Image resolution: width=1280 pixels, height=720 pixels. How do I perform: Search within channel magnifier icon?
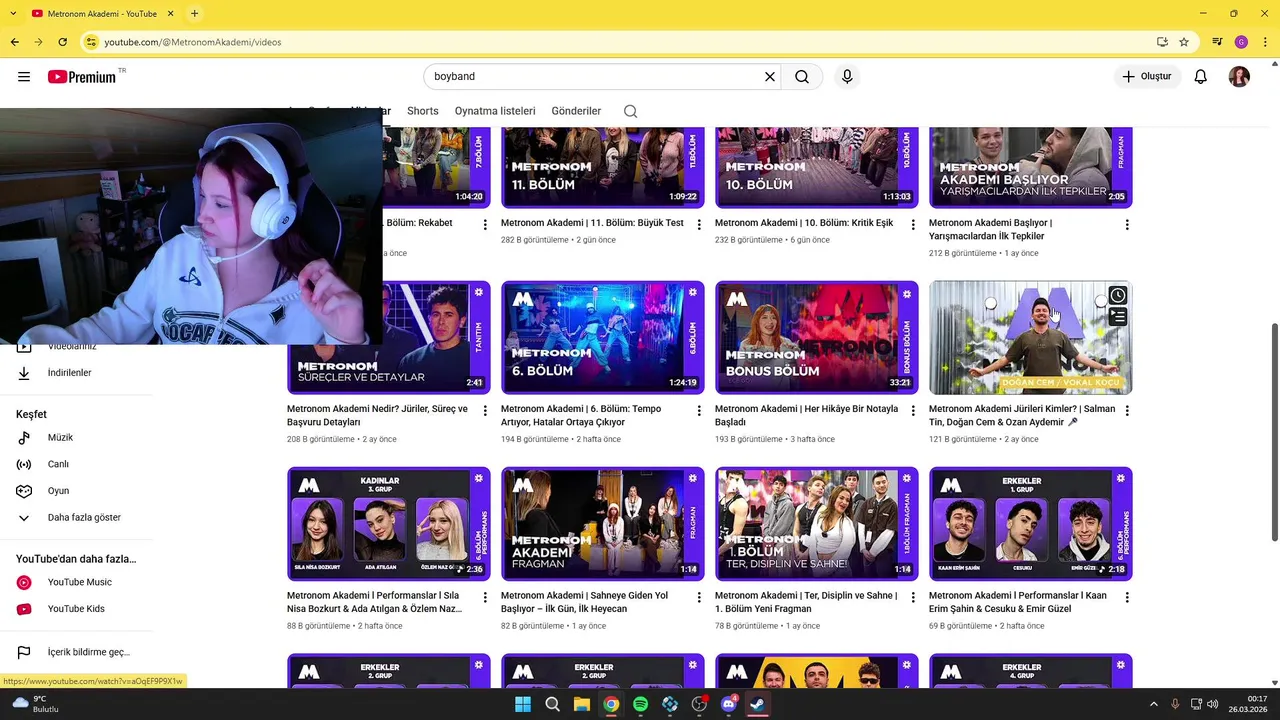click(x=630, y=111)
